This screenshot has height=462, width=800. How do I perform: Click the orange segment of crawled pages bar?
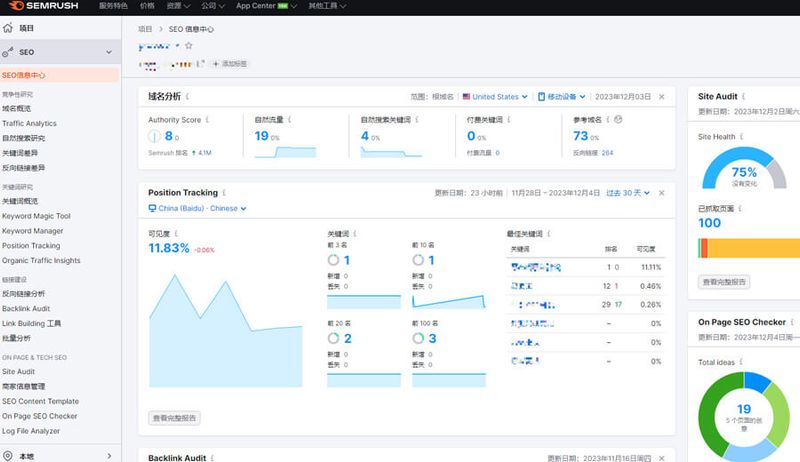[x=704, y=248]
